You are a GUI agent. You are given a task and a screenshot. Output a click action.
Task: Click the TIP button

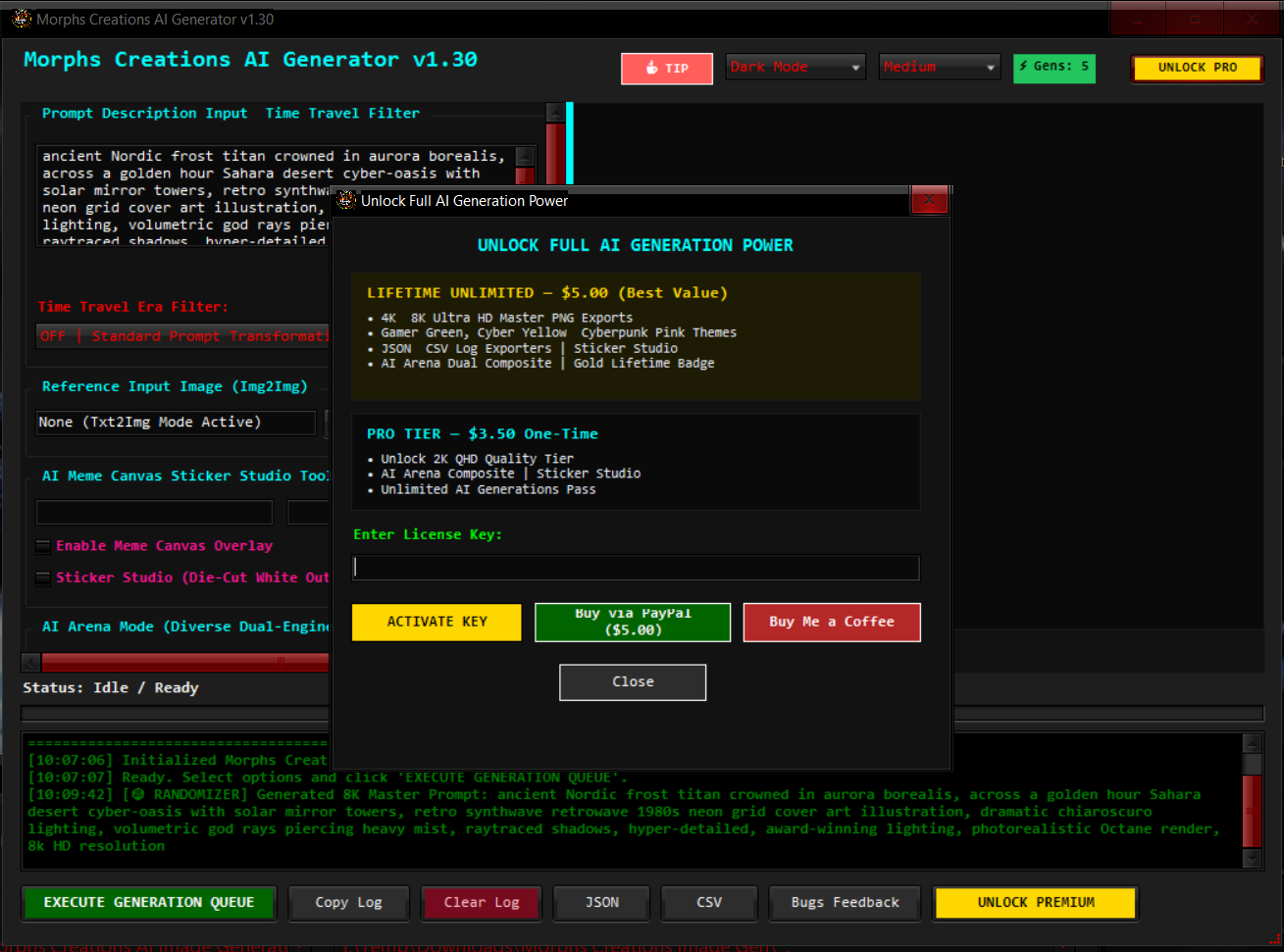(x=667, y=69)
